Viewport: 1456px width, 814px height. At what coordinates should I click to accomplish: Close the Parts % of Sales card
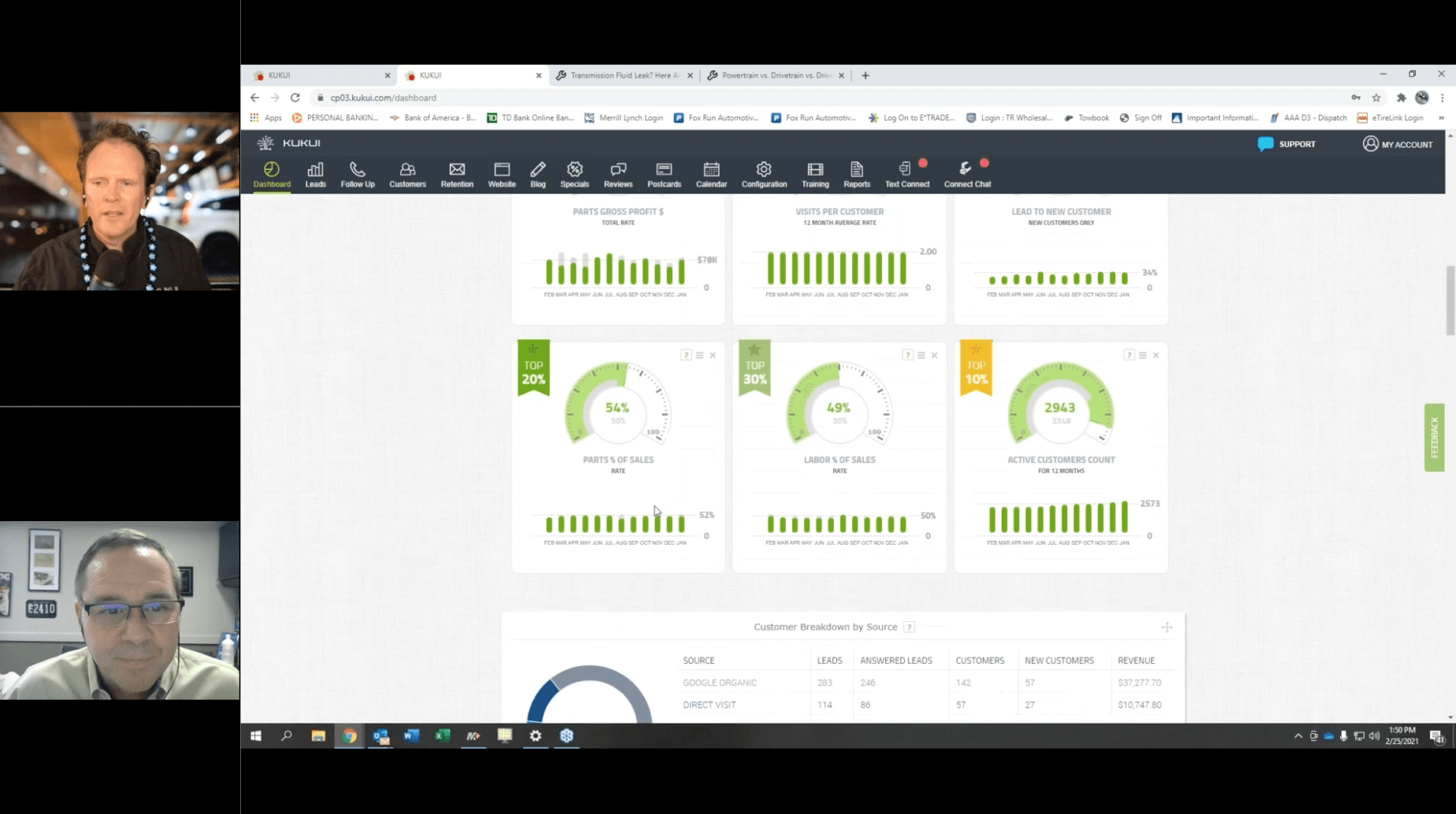[713, 355]
